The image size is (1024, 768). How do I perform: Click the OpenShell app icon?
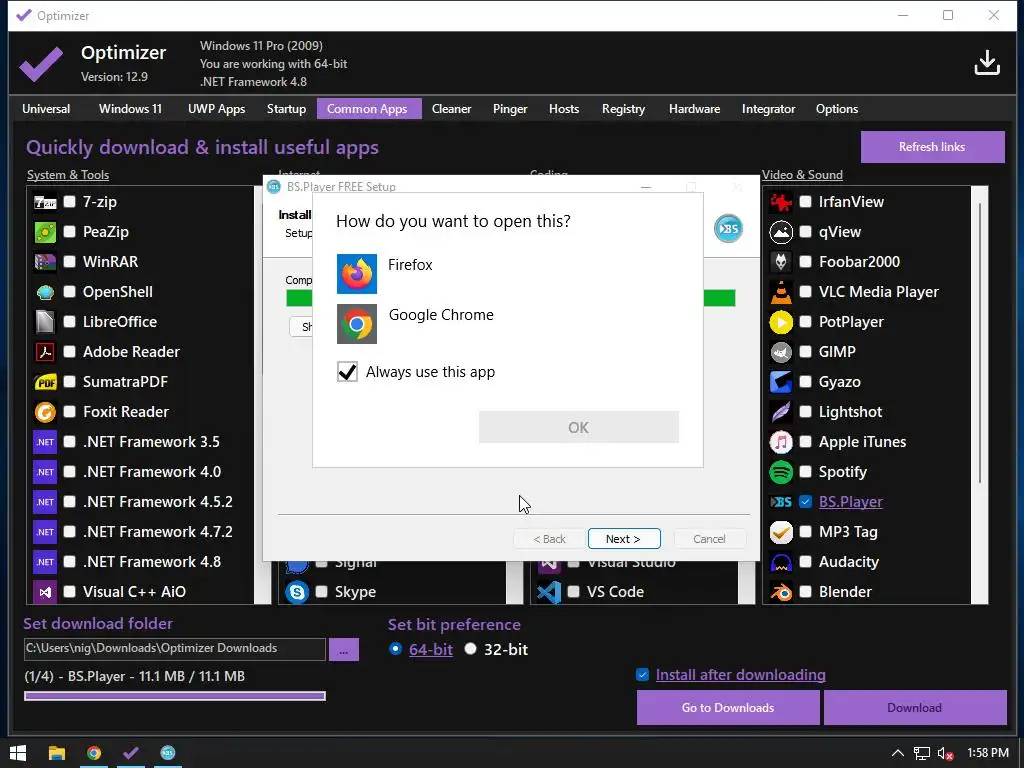pos(45,292)
